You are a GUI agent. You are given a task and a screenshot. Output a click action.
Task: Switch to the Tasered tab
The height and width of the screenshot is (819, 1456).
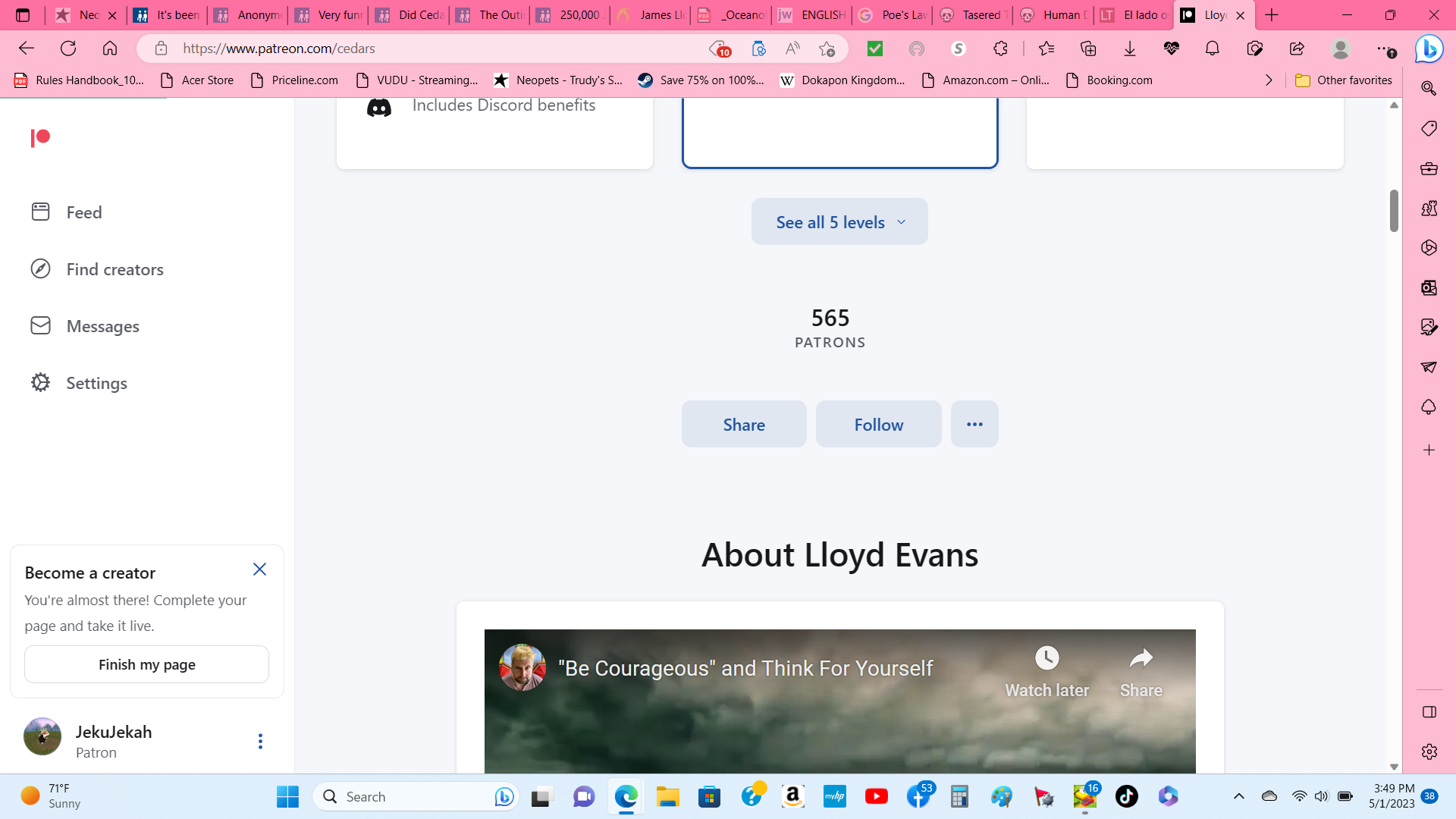point(973,15)
